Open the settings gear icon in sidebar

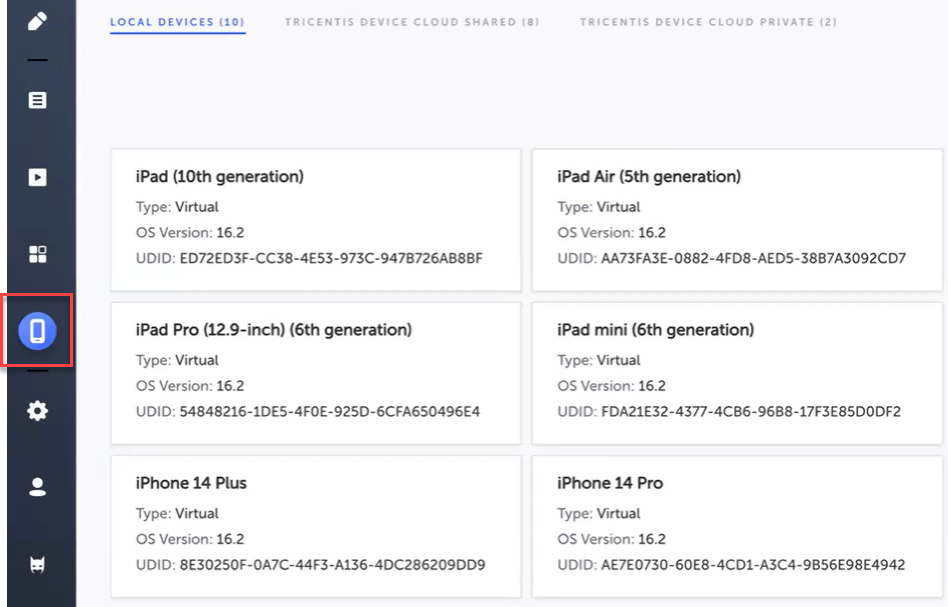[x=37, y=411]
